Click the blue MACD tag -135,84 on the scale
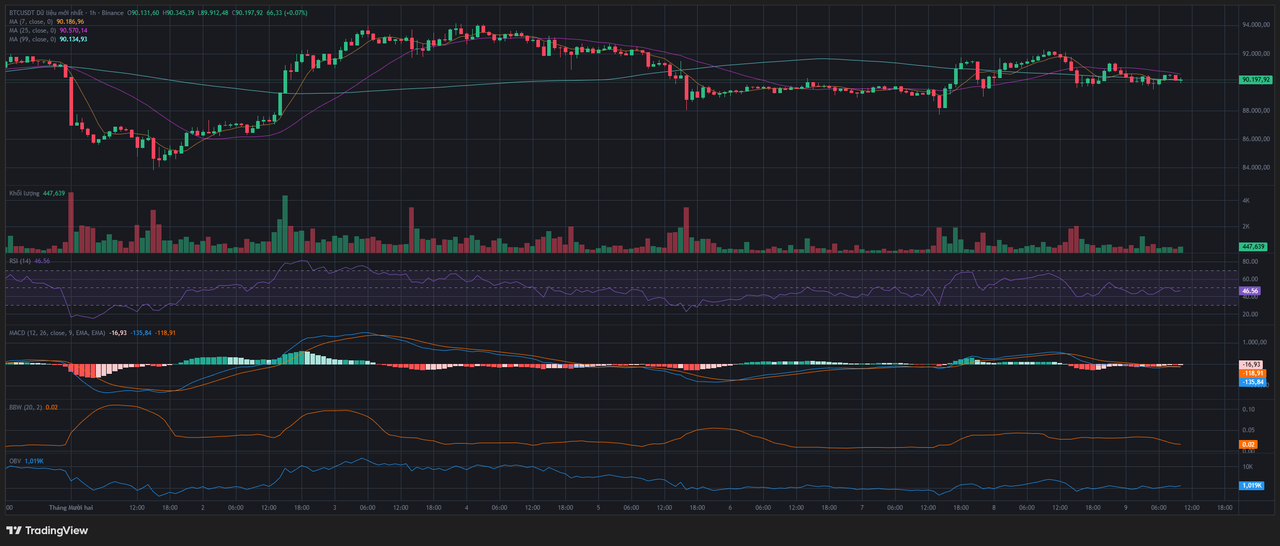1280x546 pixels. point(1253,382)
